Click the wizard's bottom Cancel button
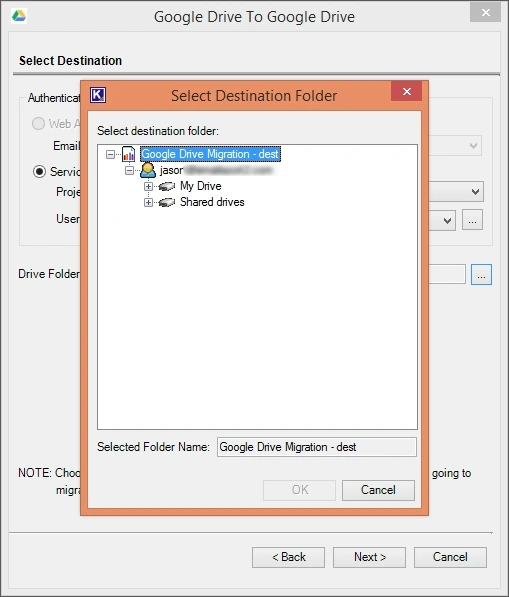Viewport: 509px width, 597px height. coord(450,557)
